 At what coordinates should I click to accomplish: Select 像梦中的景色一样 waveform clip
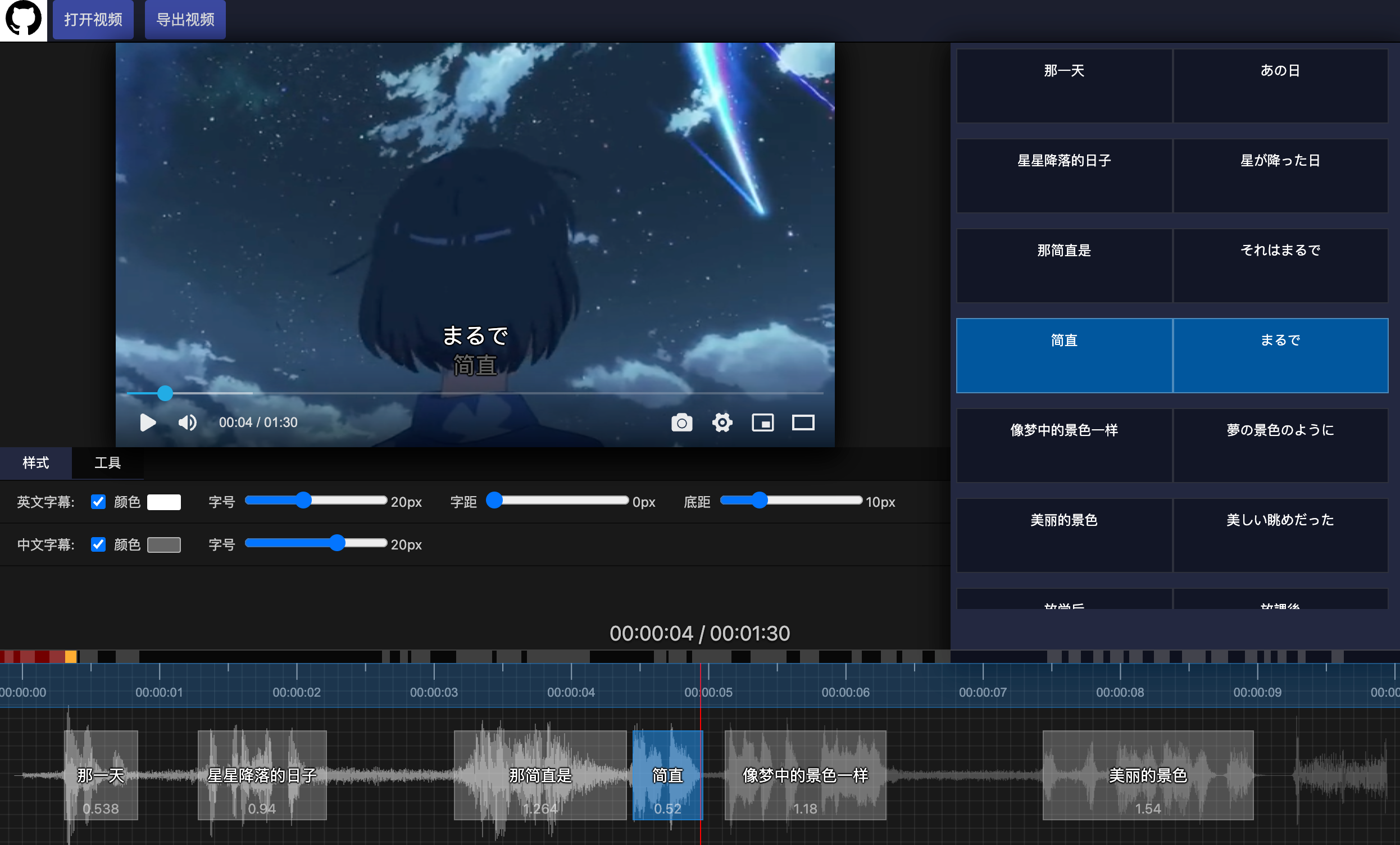[804, 775]
